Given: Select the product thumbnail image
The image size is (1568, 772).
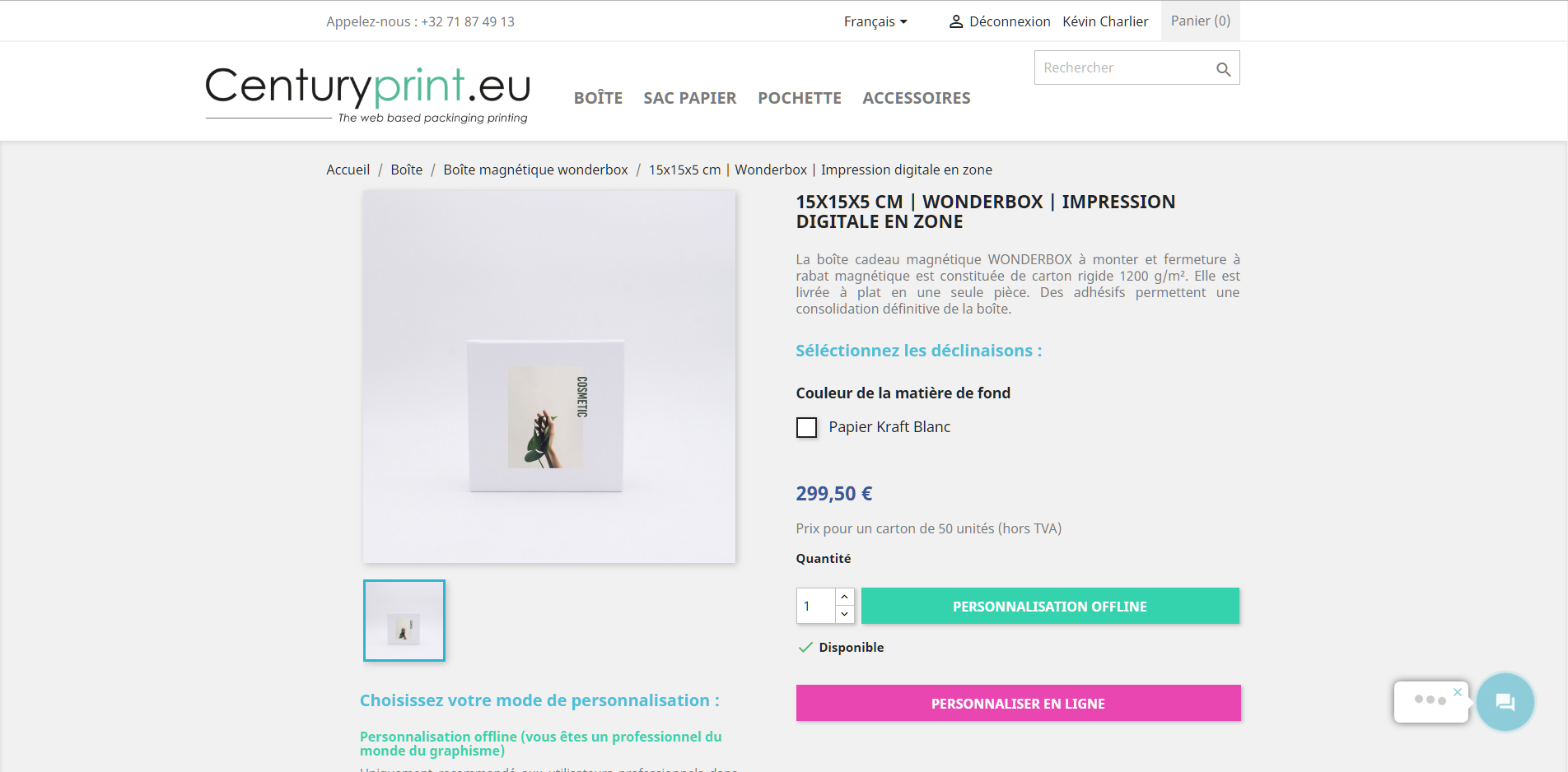Looking at the screenshot, I should click(404, 621).
